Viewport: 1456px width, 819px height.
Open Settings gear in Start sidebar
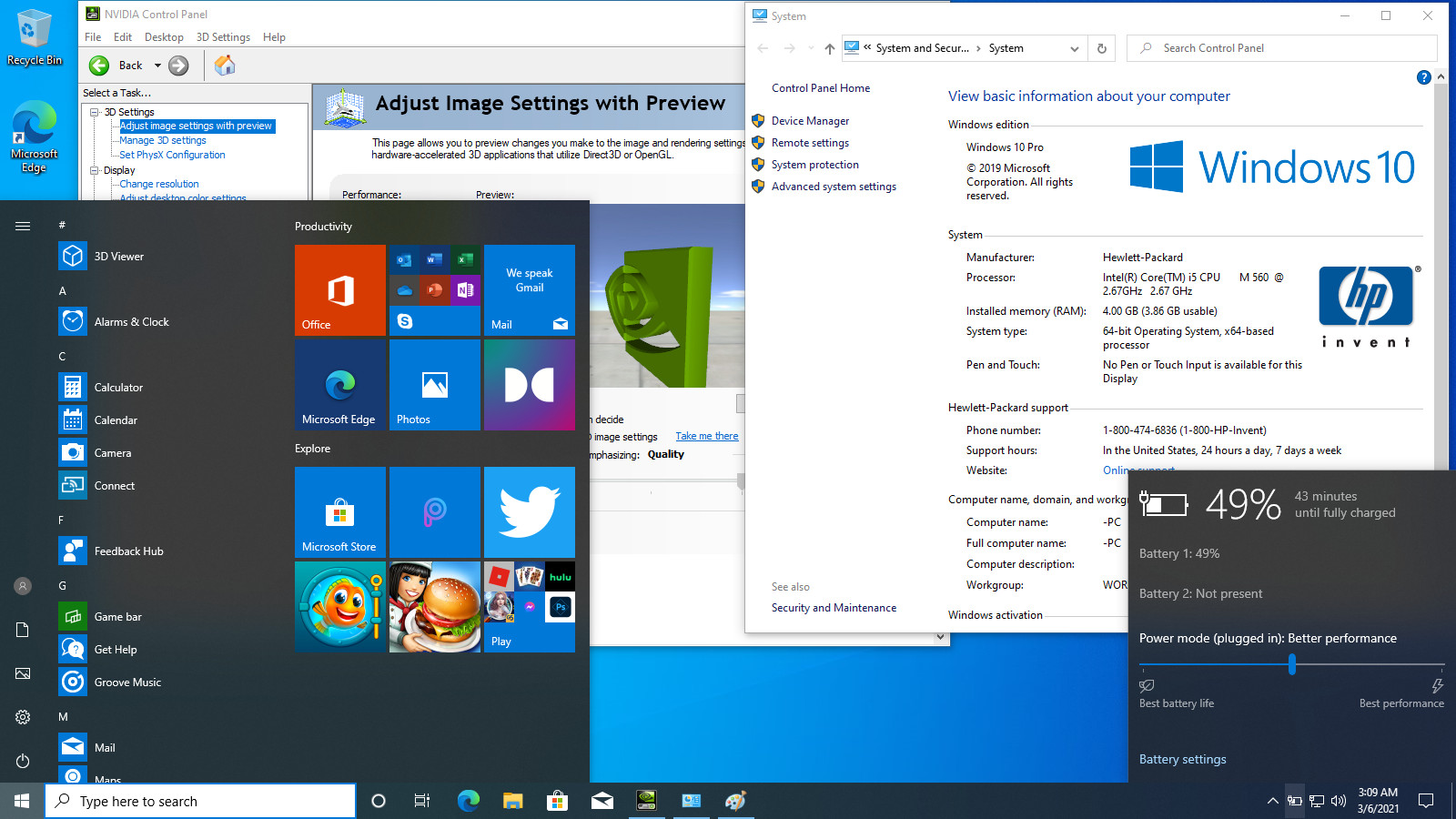point(23,717)
